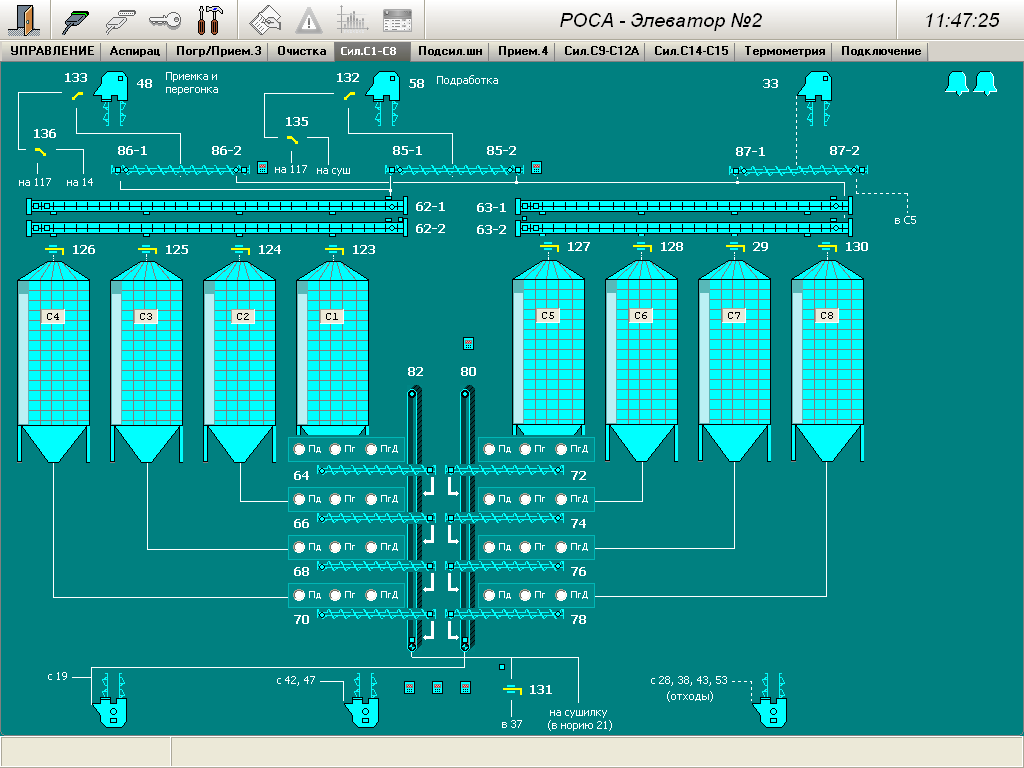Switch to the Термометрия tab

pyautogui.click(x=784, y=52)
